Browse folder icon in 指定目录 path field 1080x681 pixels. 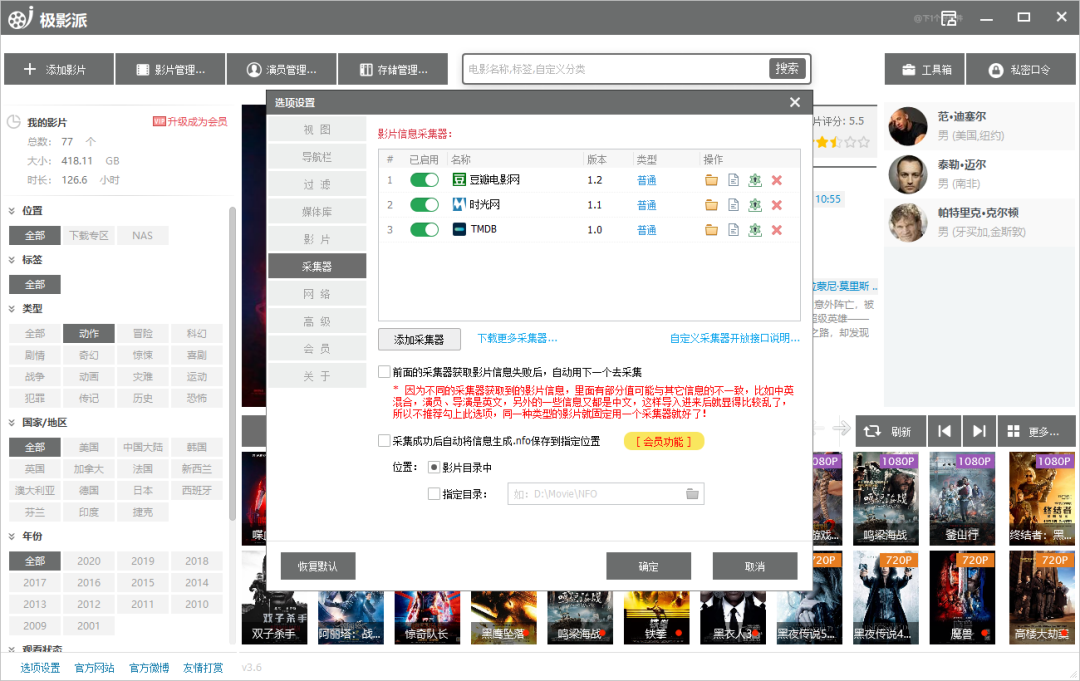click(692, 494)
